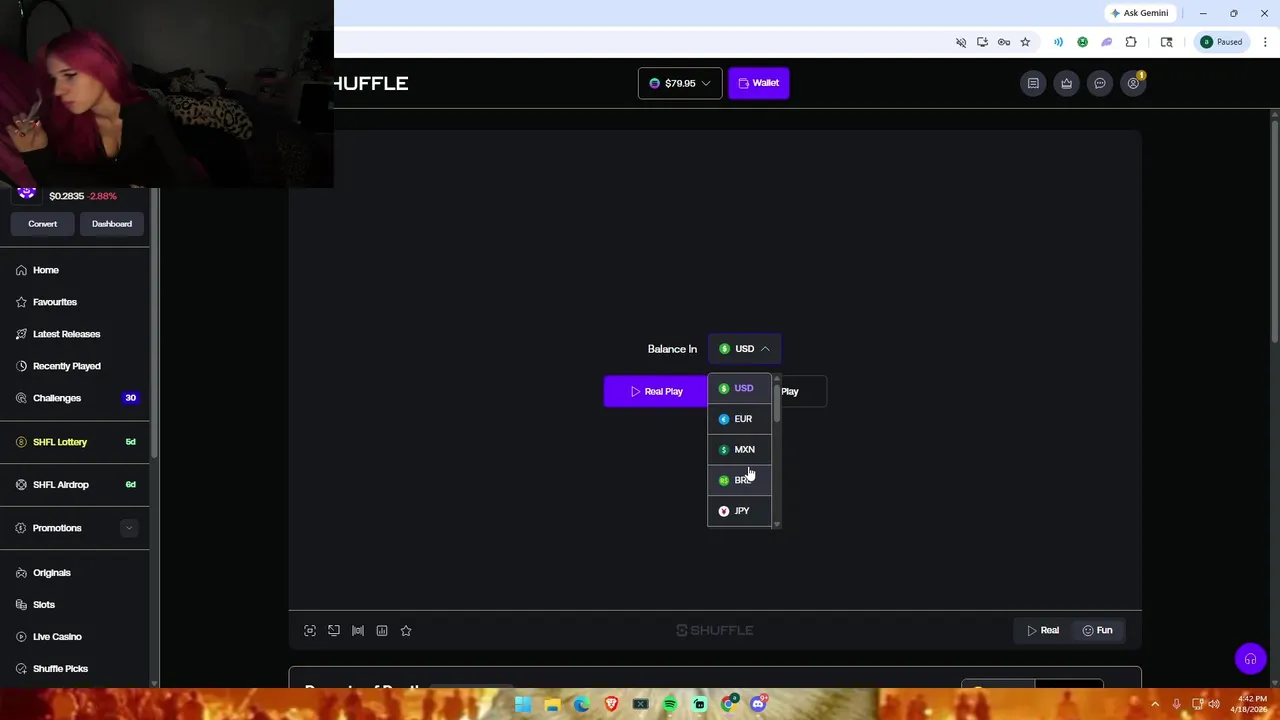Show hidden tray icons chevron
Image resolution: width=1280 pixels, height=720 pixels.
[1155, 704]
